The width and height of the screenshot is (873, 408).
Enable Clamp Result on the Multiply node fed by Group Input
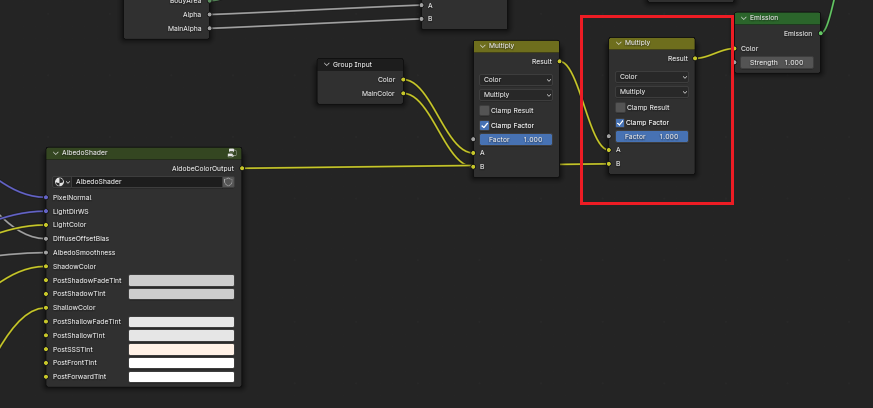pos(484,110)
